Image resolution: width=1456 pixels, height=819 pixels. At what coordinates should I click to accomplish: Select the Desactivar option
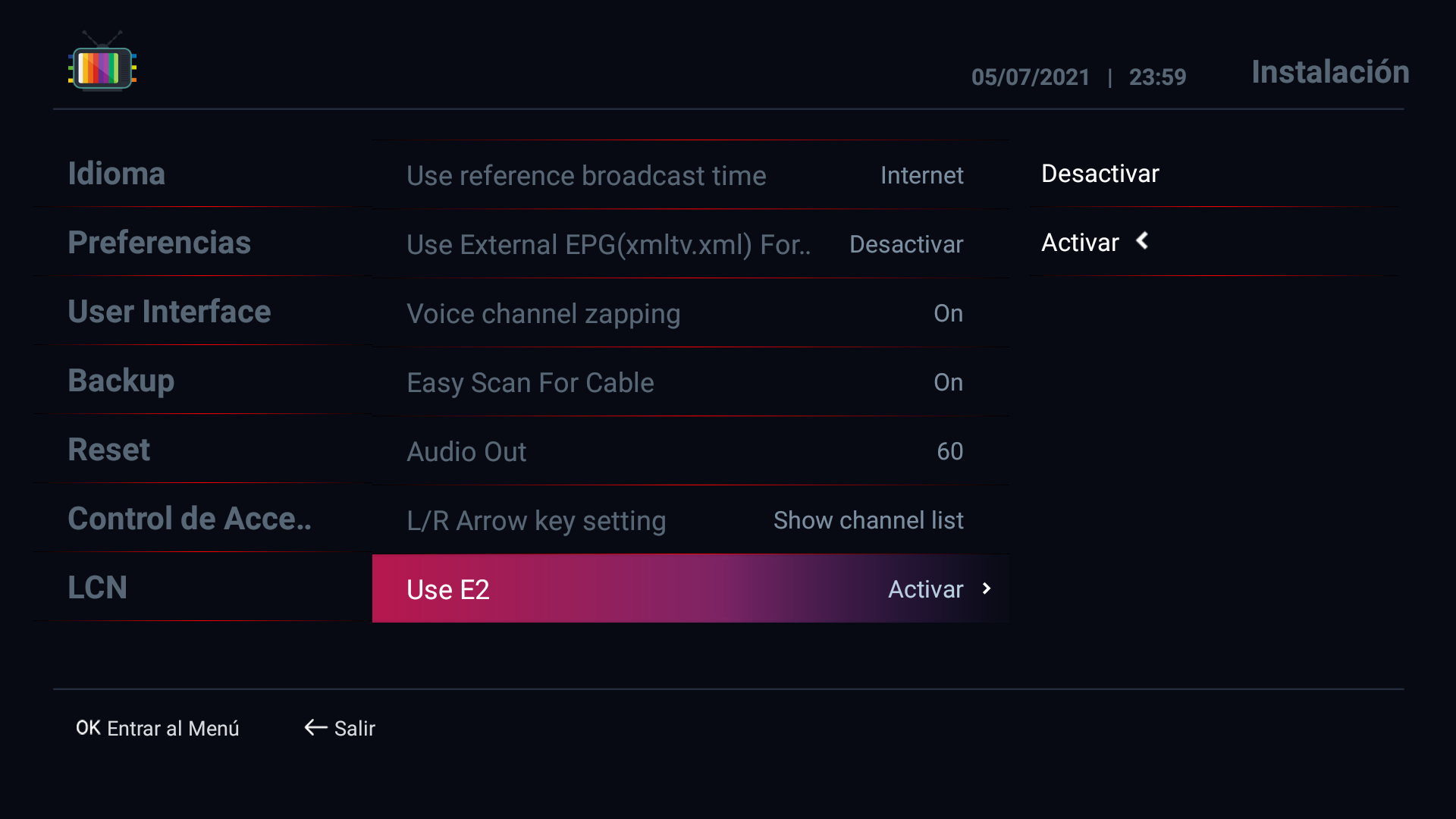[x=1100, y=174]
